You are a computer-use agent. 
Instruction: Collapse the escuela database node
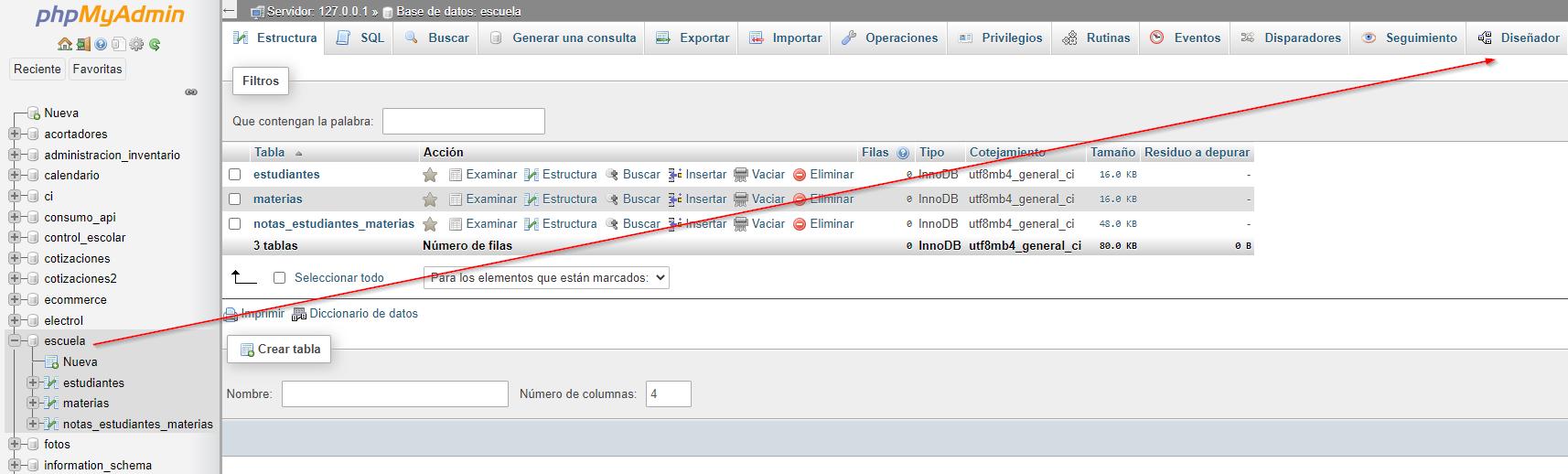(15, 341)
